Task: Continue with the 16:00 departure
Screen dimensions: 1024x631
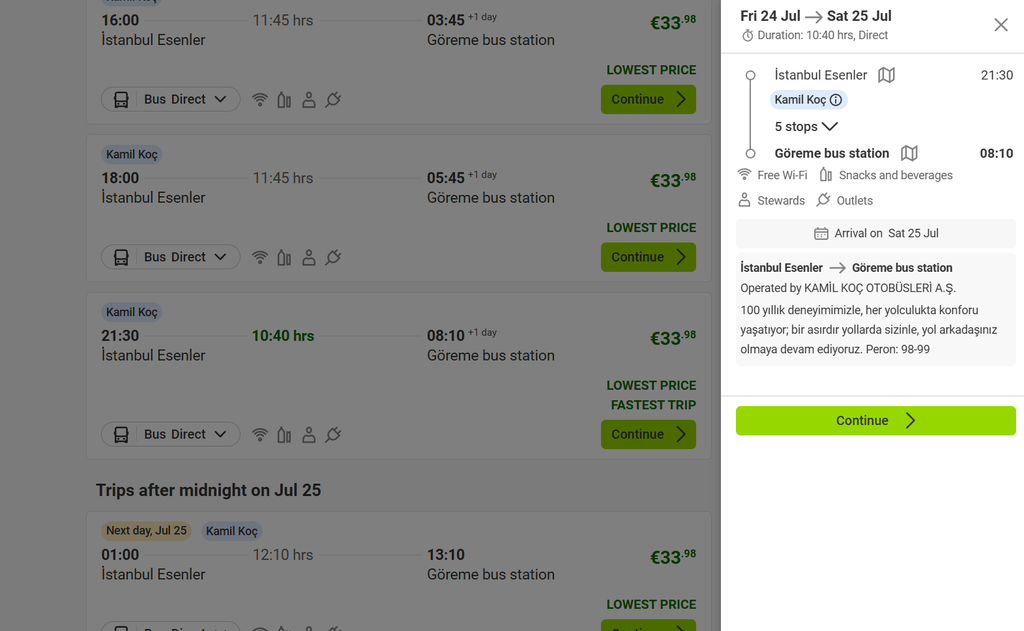Action: [x=648, y=99]
